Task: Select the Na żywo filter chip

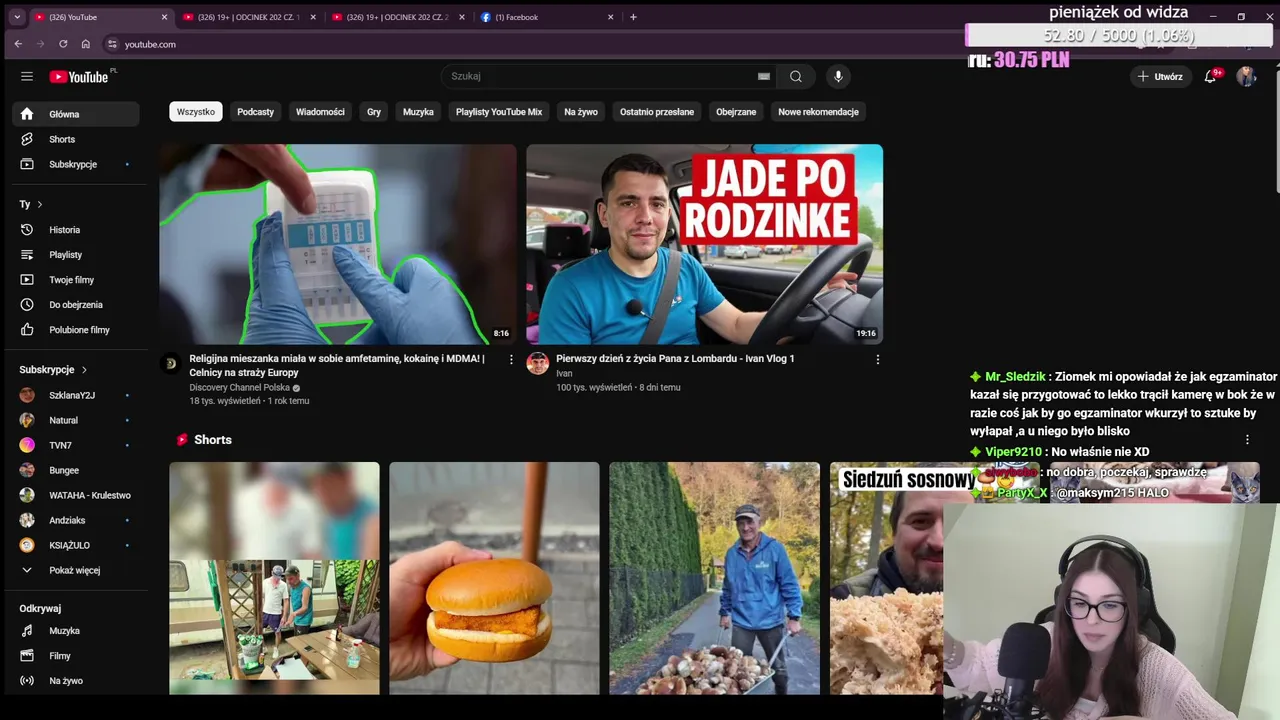Action: pyautogui.click(x=581, y=112)
